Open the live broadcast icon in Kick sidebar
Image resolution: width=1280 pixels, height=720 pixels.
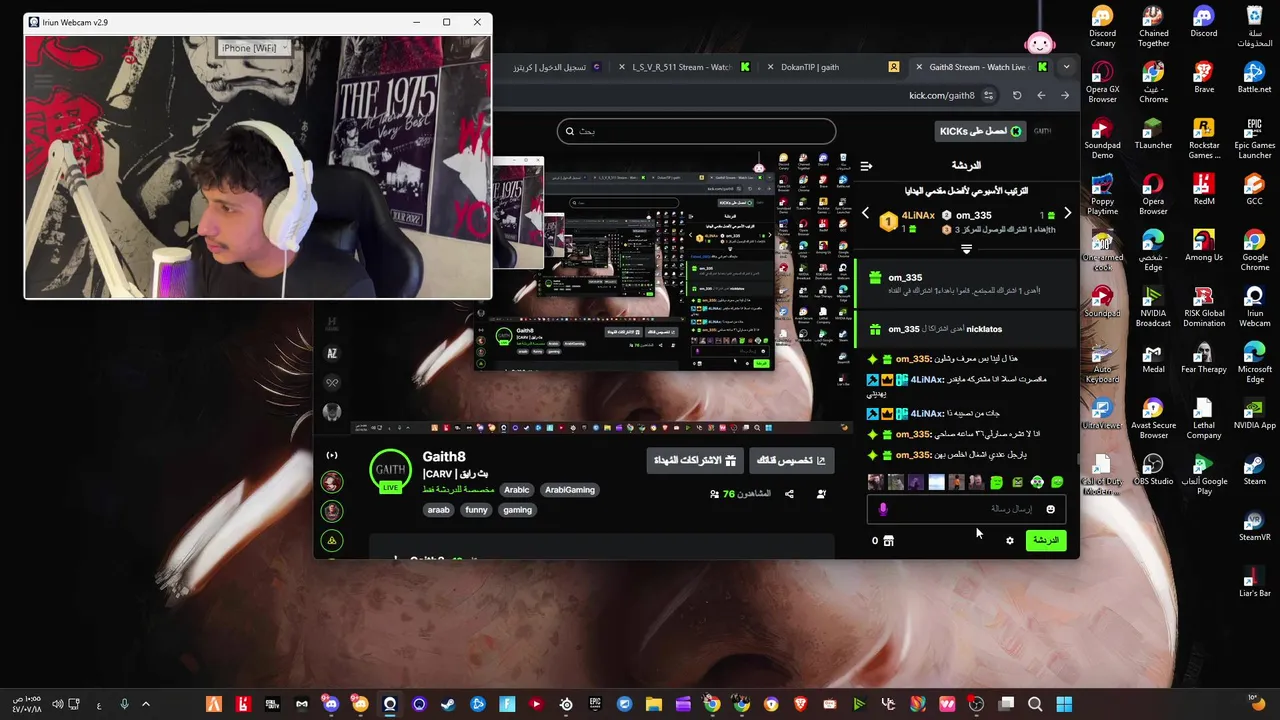[332, 456]
